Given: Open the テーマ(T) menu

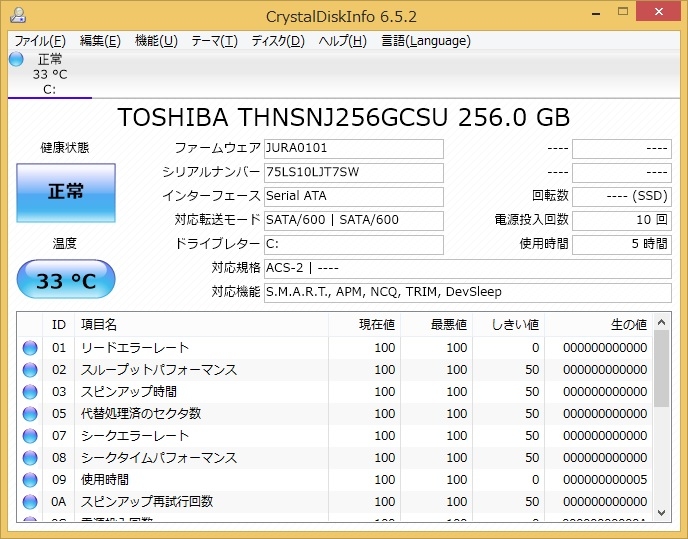Looking at the screenshot, I should pyautogui.click(x=214, y=41).
